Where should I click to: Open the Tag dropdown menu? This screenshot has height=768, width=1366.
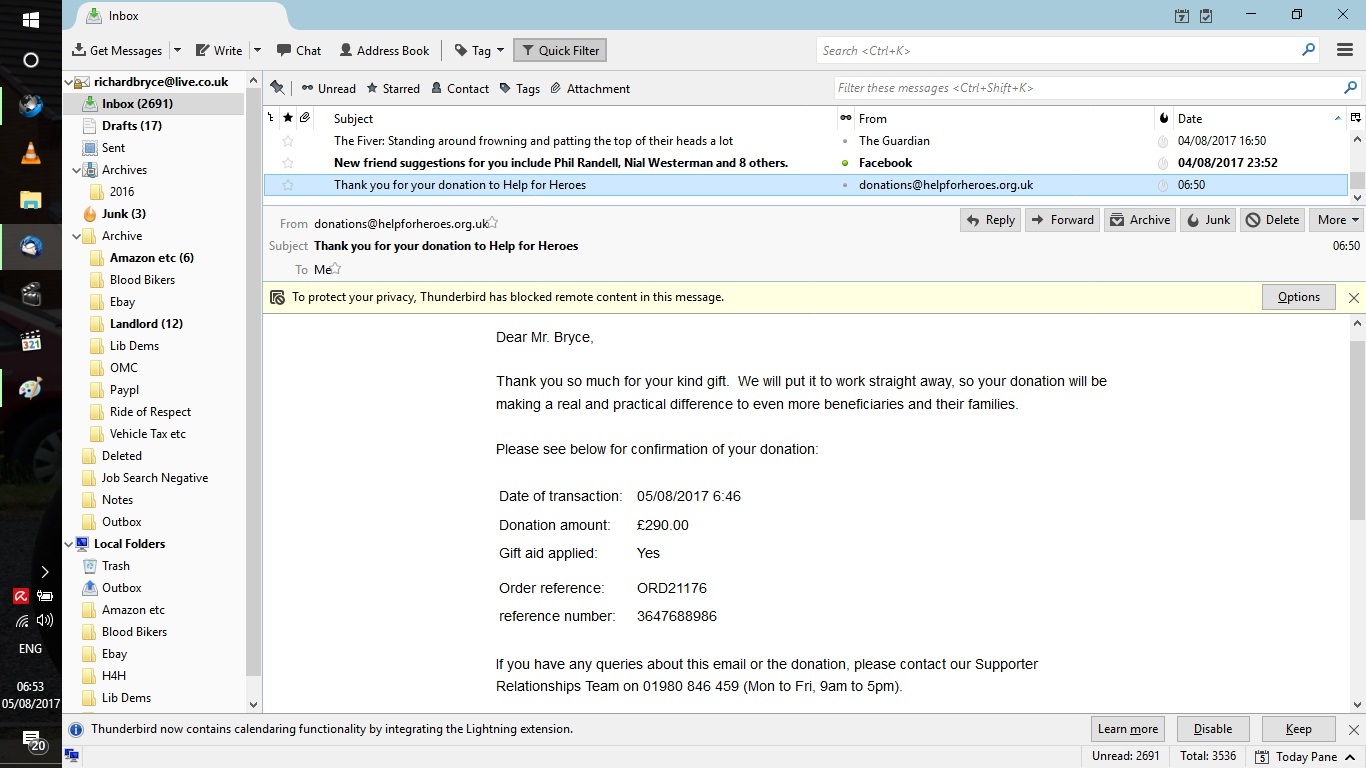pyautogui.click(x=479, y=51)
